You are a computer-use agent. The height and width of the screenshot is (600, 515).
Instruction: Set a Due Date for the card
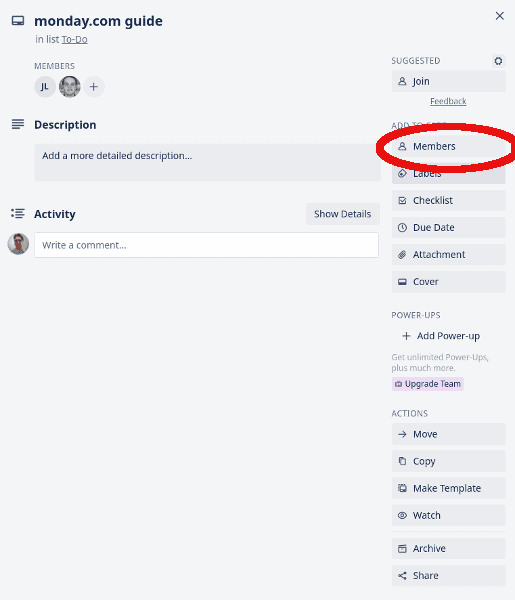pyautogui.click(x=448, y=228)
